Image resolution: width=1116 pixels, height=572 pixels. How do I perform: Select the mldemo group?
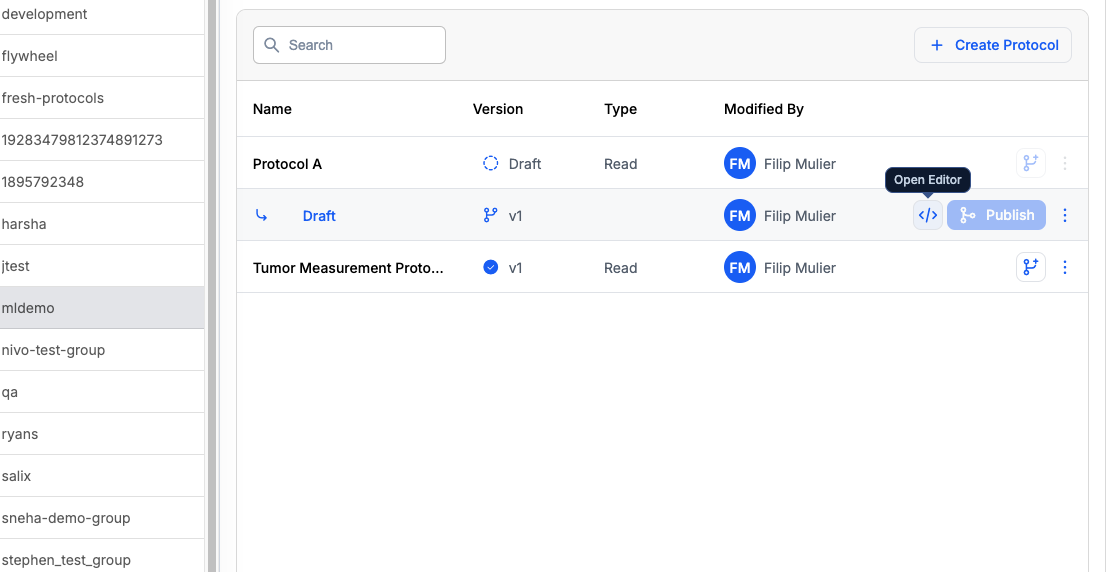[102, 308]
